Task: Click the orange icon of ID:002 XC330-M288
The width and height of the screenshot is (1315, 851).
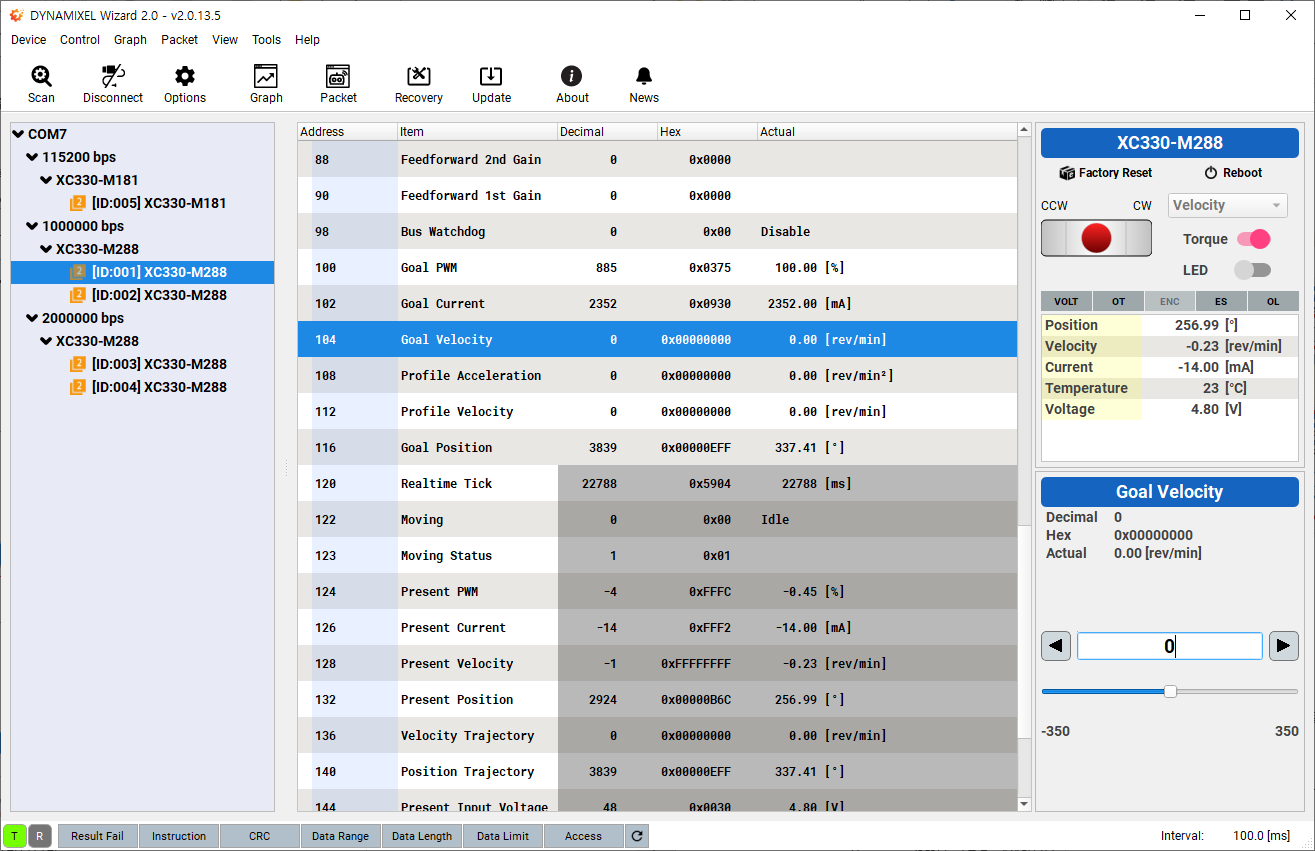Action: point(78,295)
